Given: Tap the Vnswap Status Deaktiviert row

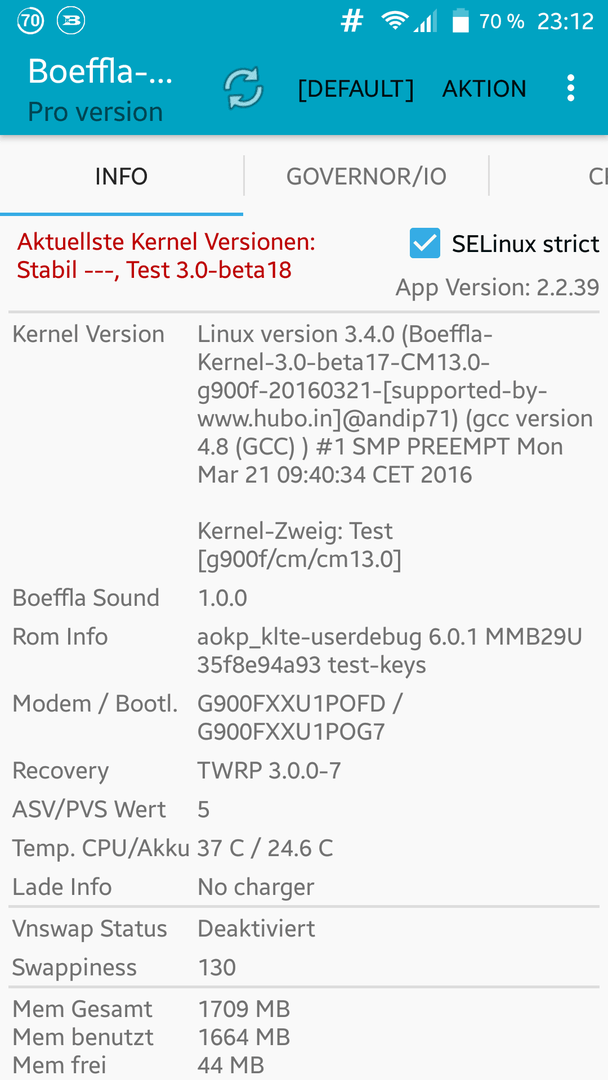Looking at the screenshot, I should tap(304, 928).
